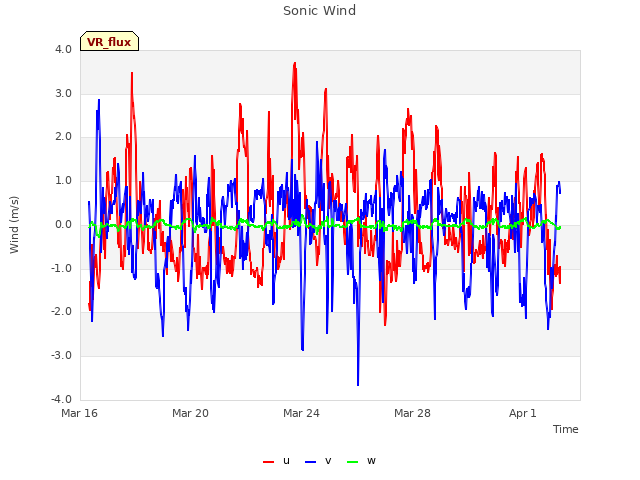This screenshot has width=640, height=480.
Task: Click the -4.0 y-axis tick label
Action: point(62,399)
